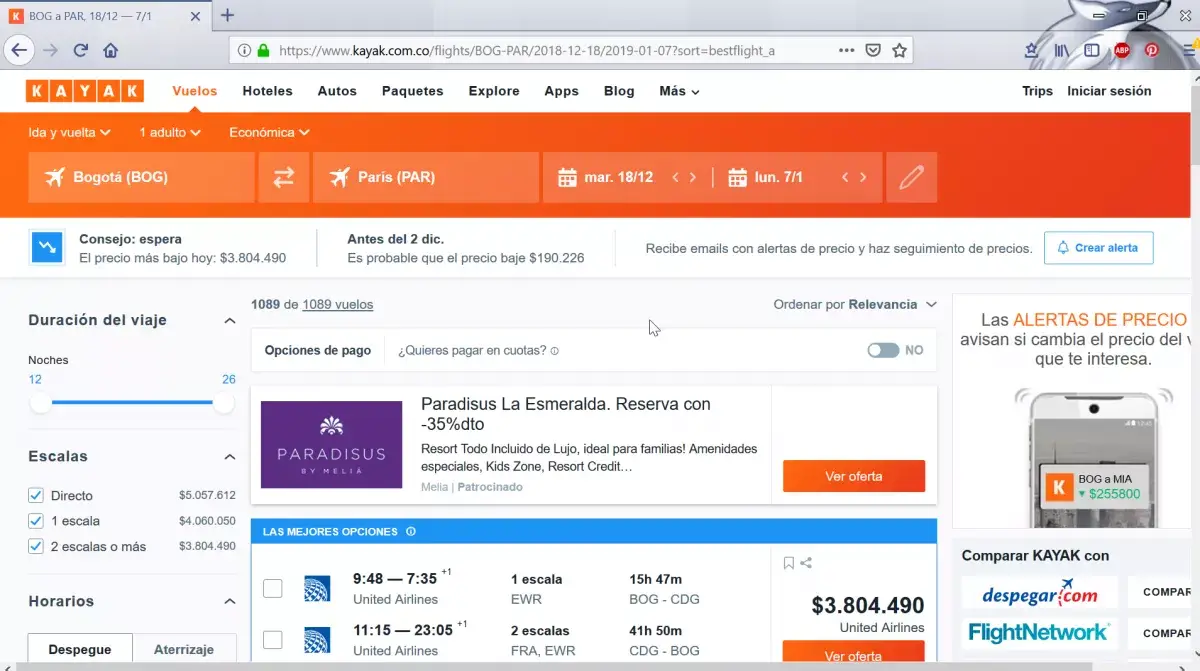
Task: Select the 11:15 — 23:05 flight checkbox
Action: tap(272, 640)
